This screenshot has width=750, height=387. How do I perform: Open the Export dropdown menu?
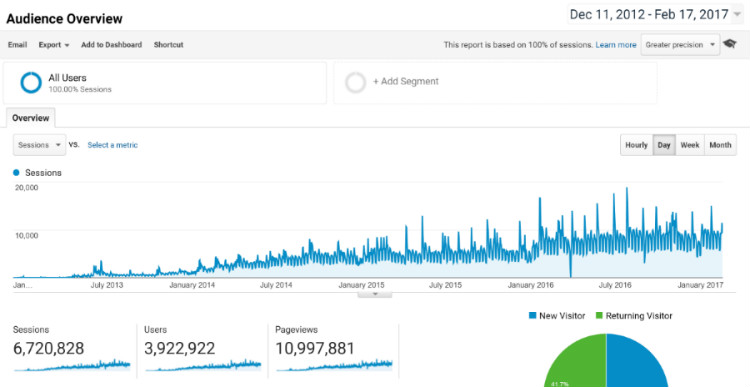54,44
